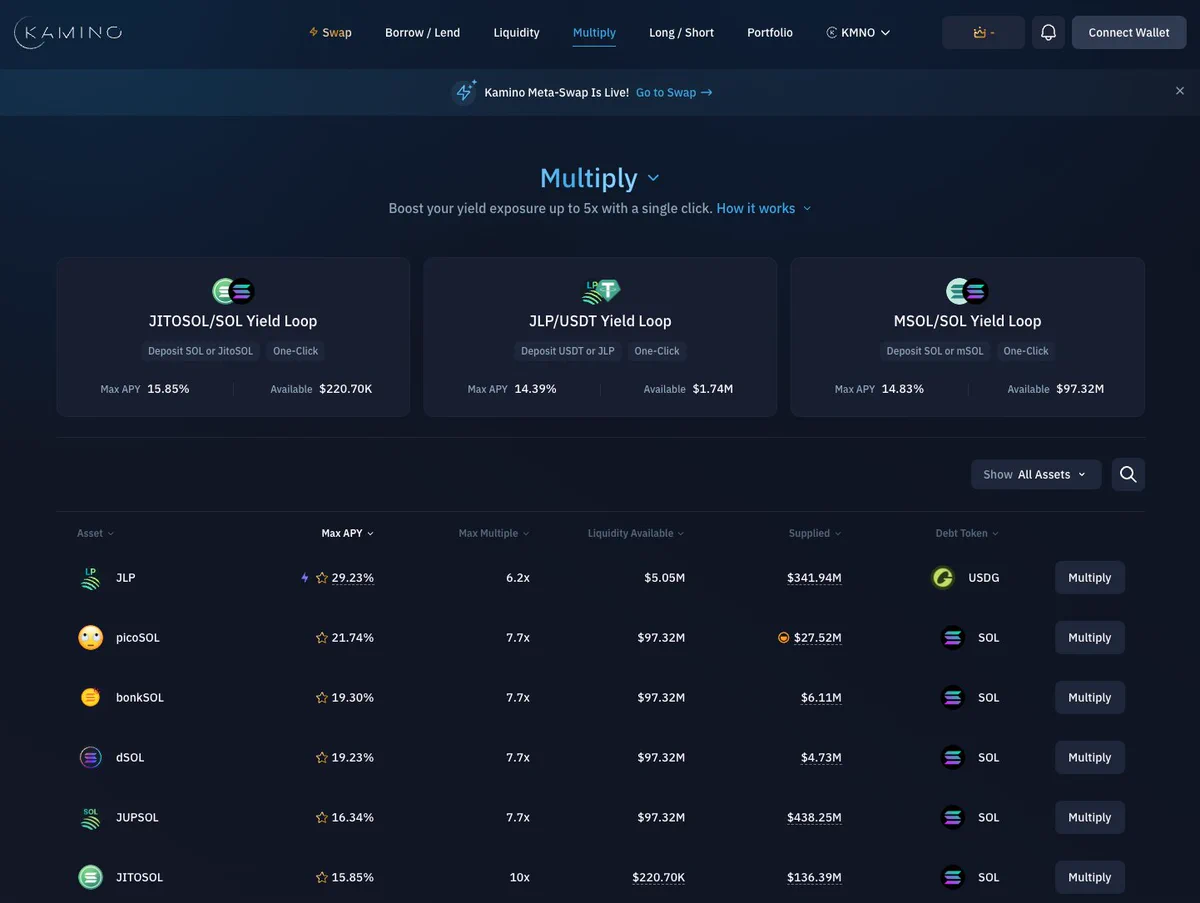Click SOL debt icon in bonkSOL row
Screen dimensions: 1200x903
click(x=953, y=698)
